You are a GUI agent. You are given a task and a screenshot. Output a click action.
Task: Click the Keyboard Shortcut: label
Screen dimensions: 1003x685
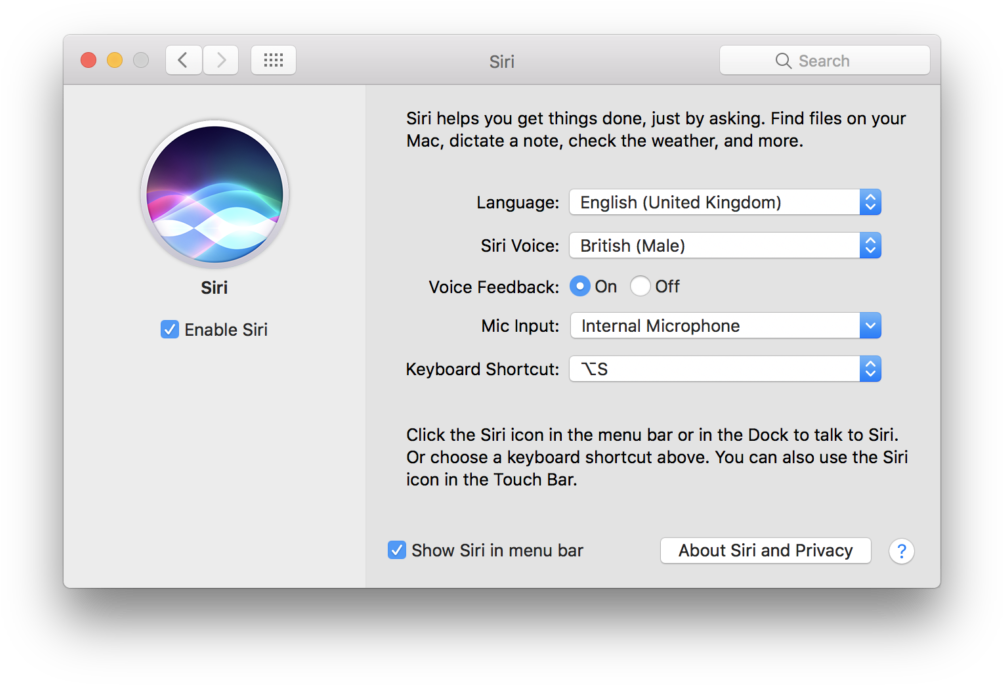tap(482, 370)
